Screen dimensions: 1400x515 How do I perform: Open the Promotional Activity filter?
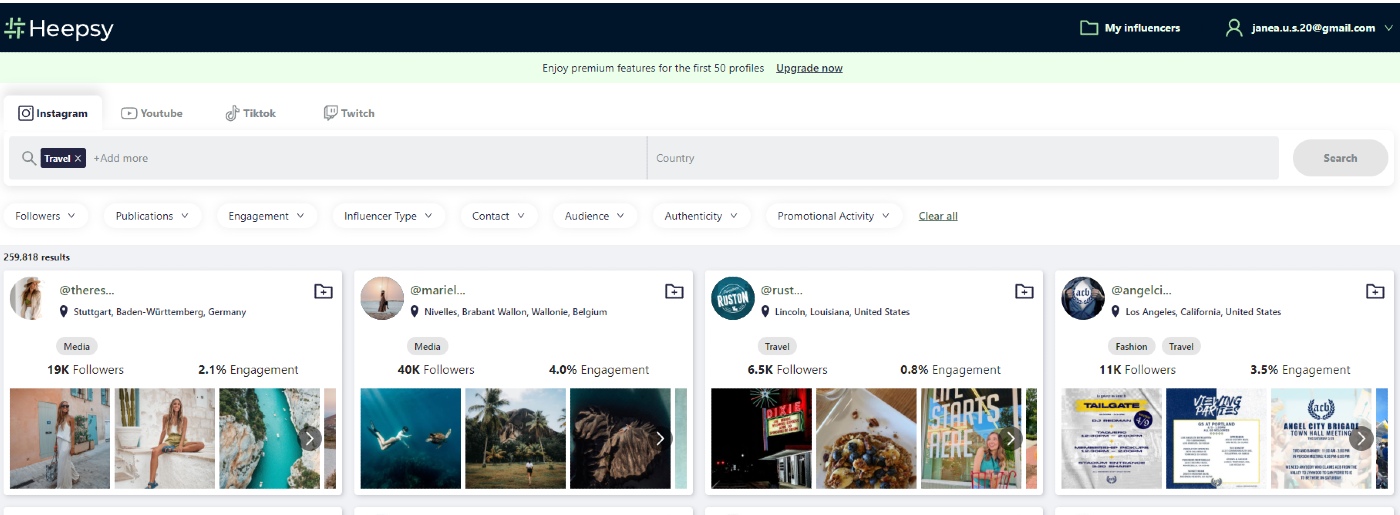833,216
